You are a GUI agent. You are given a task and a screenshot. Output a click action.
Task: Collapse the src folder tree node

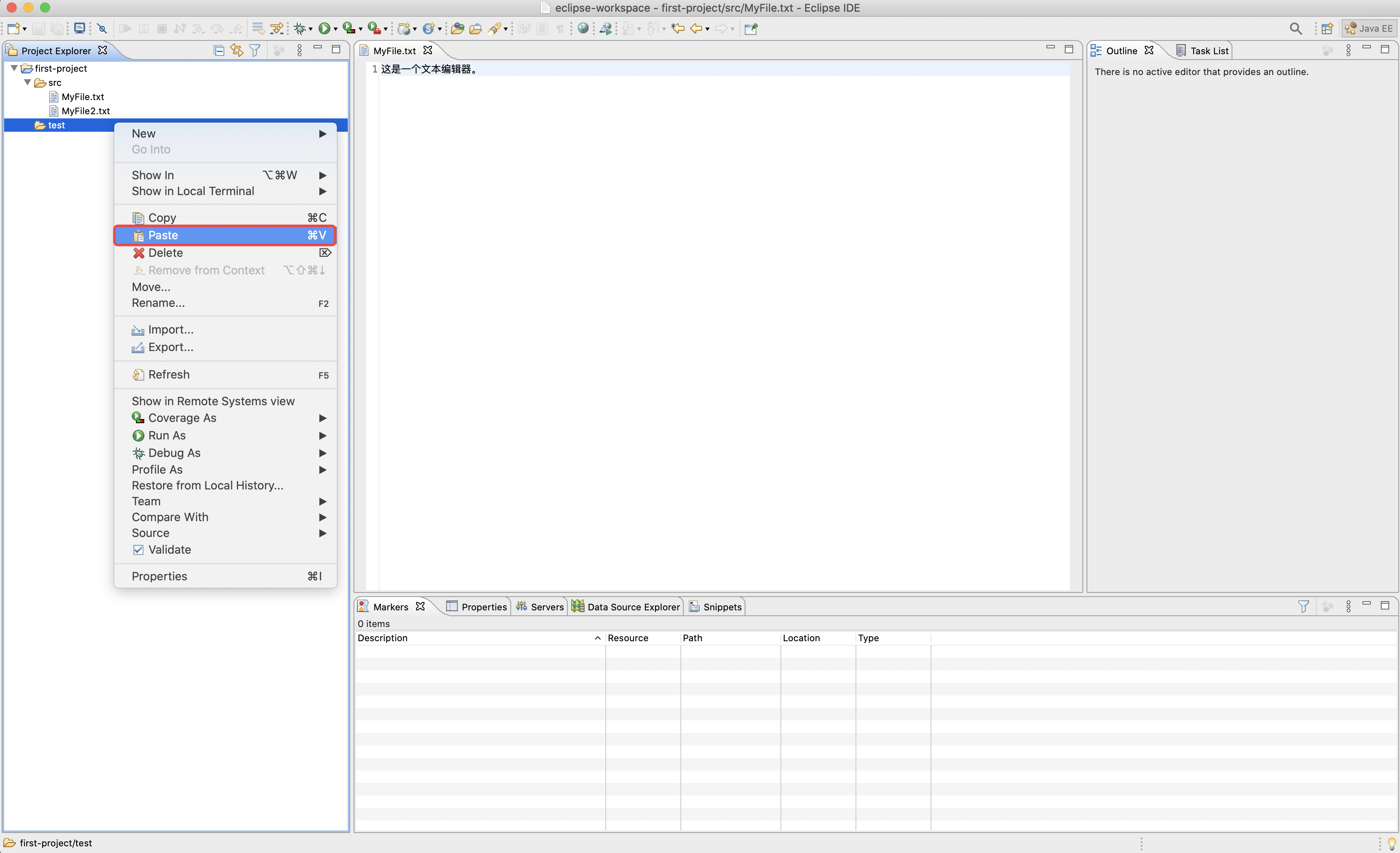pyautogui.click(x=27, y=82)
